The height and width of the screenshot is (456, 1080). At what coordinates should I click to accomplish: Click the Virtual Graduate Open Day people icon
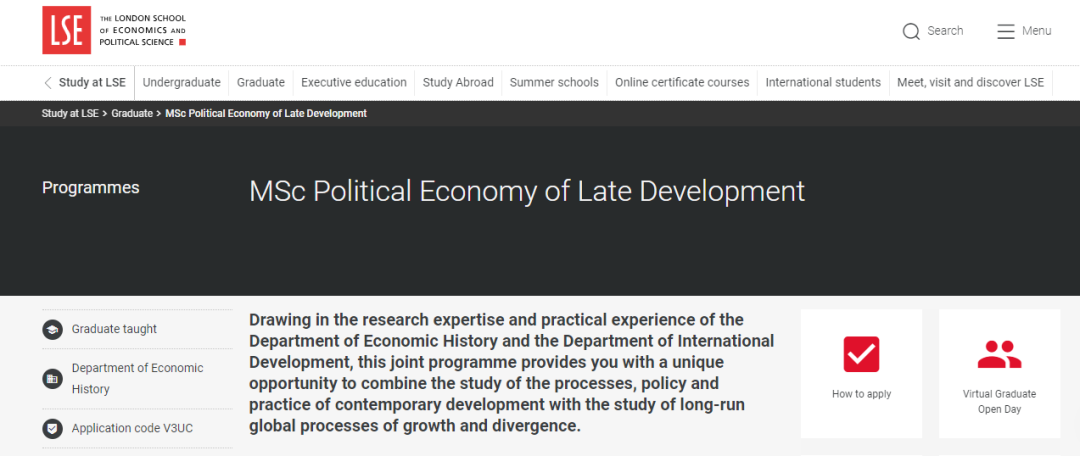point(999,353)
